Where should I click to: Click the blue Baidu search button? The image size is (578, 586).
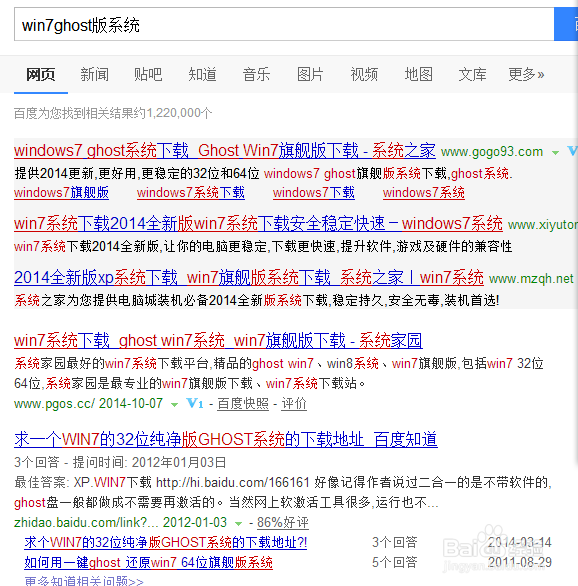point(566,24)
